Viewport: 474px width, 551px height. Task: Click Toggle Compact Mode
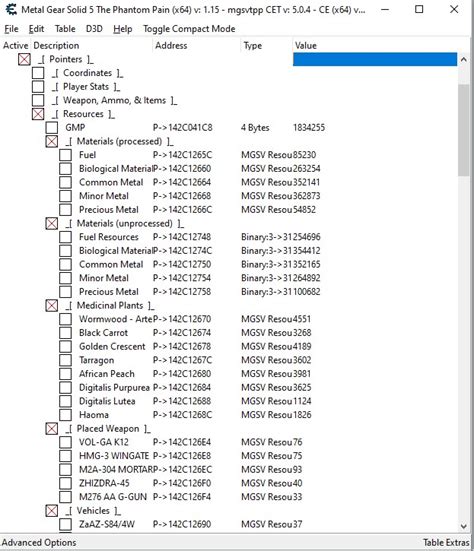tap(189, 29)
